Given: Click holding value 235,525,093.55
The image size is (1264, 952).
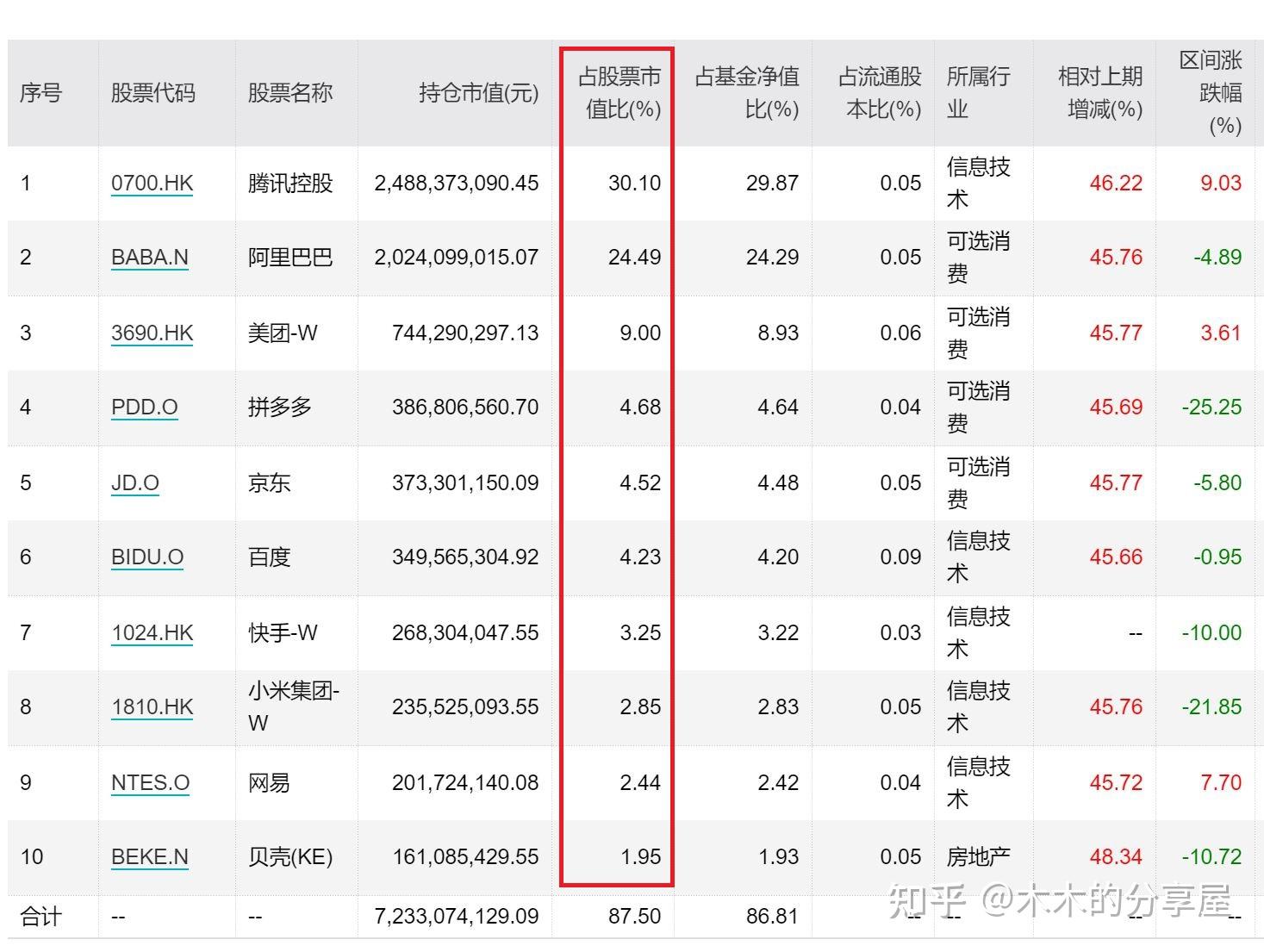Looking at the screenshot, I should point(465,706).
